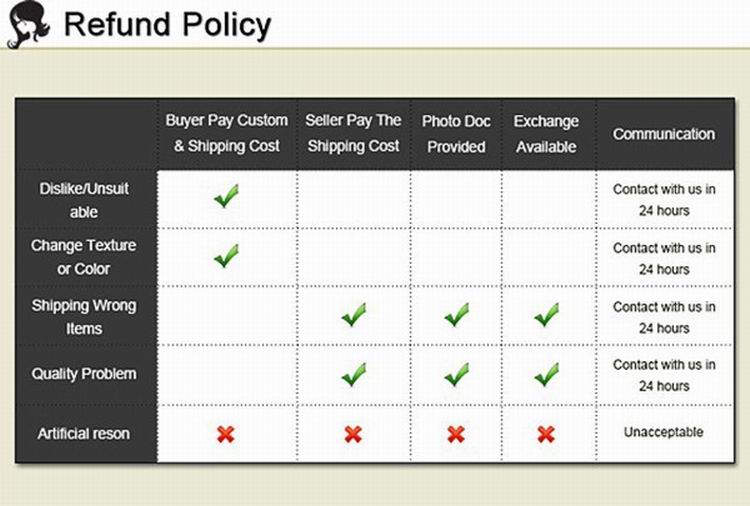The image size is (750, 506).
Task: Select the Buyer Pay Custom header cell
Action: click(x=227, y=133)
